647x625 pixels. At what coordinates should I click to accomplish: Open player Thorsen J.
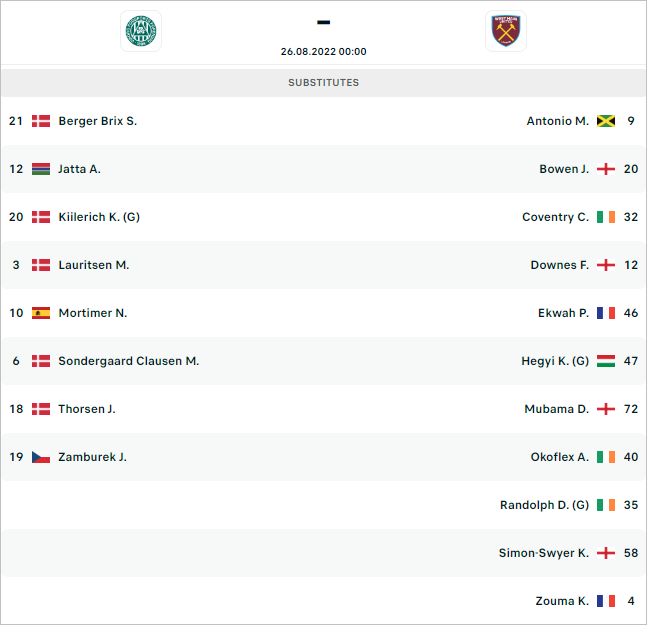point(87,409)
